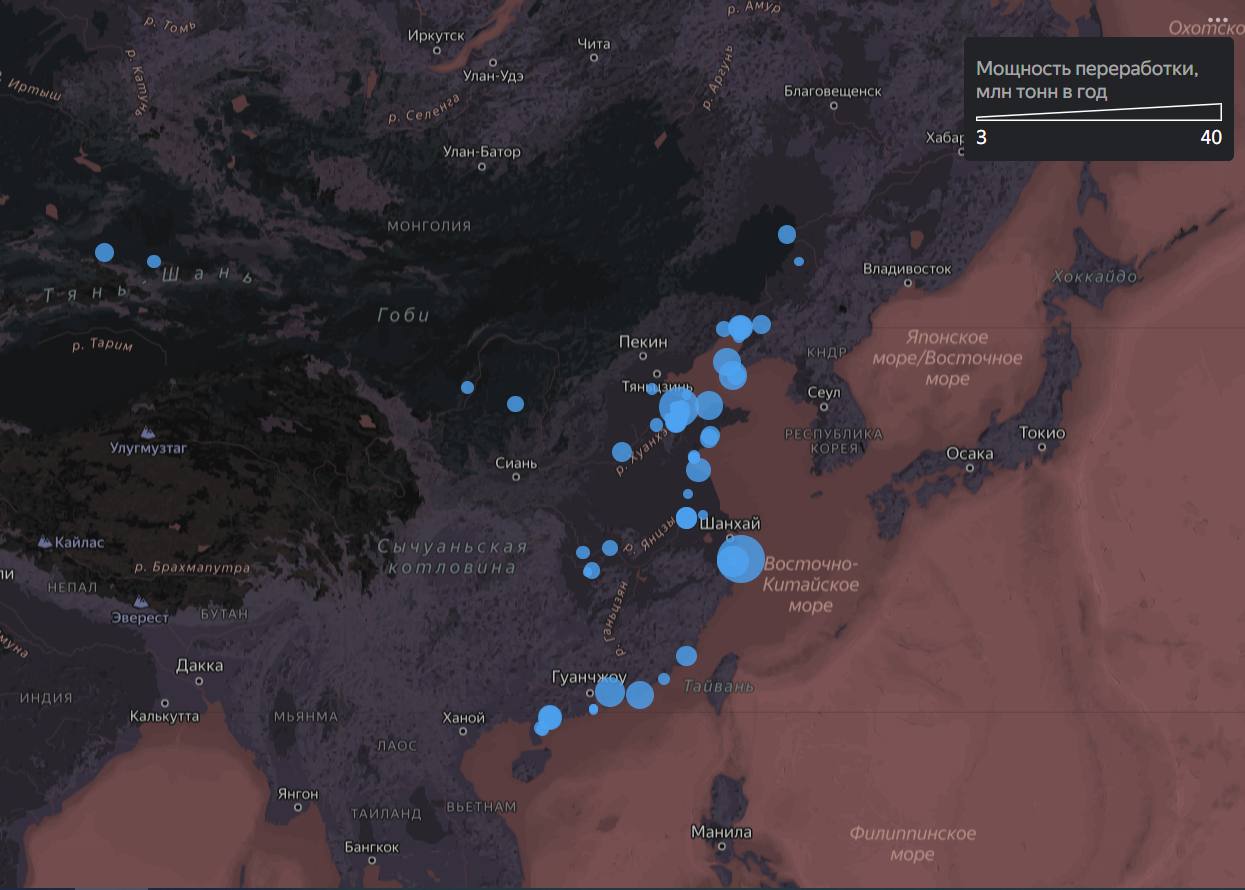Open the three-dots options menu
The image size is (1245, 890).
1217,20
